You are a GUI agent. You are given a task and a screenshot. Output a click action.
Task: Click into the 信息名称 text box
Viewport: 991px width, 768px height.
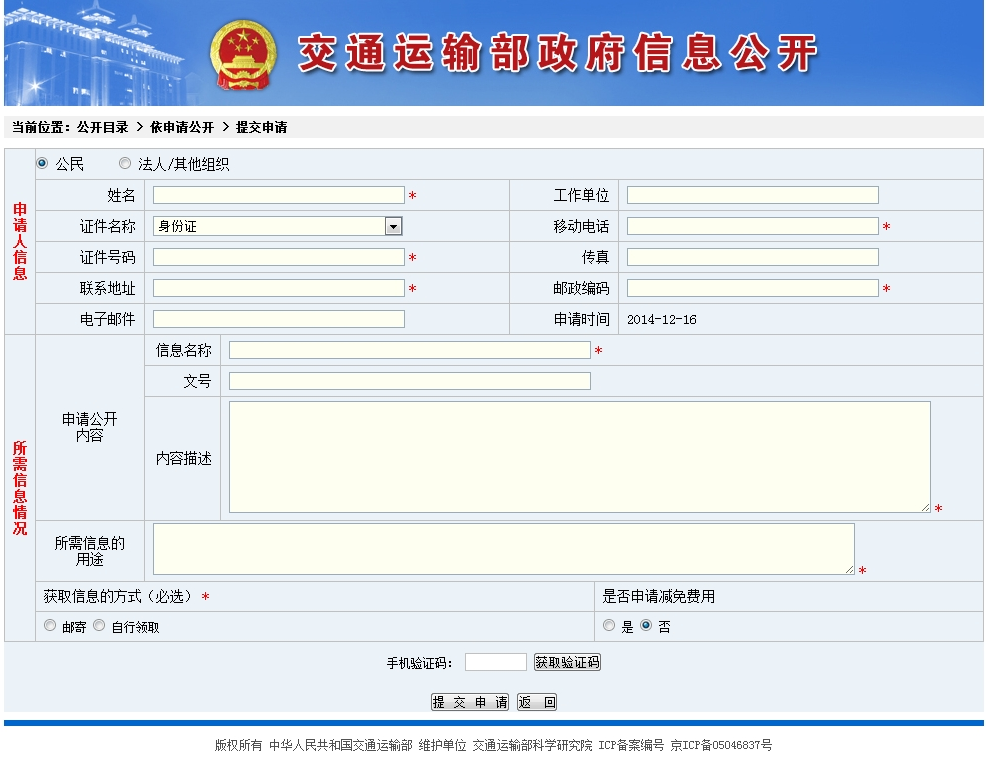tap(409, 350)
